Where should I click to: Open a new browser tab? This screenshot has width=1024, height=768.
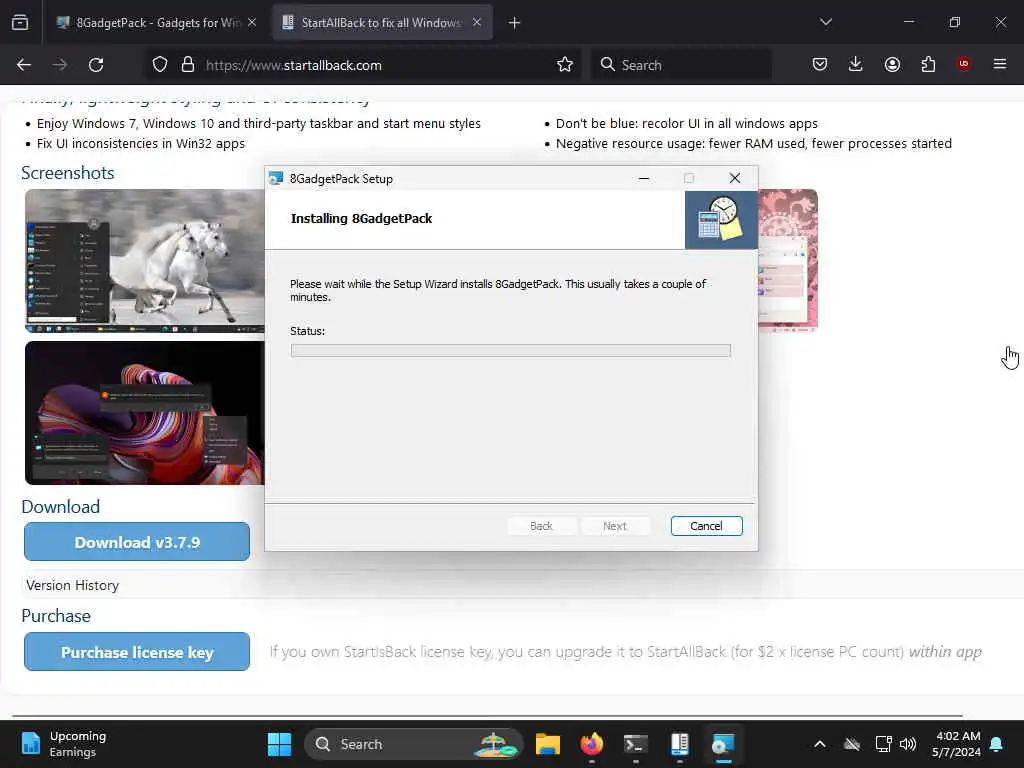pos(515,23)
